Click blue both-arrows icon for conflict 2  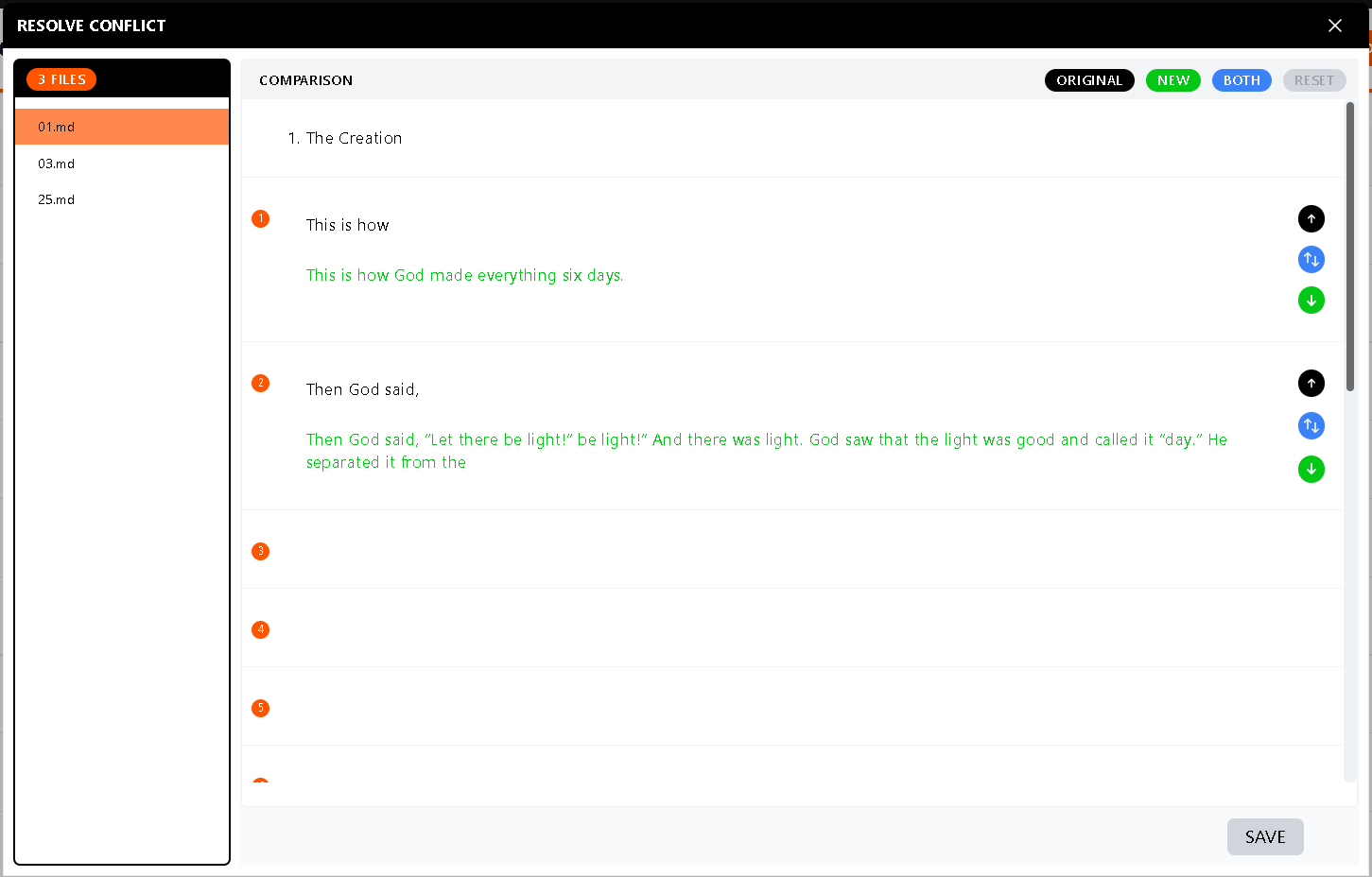tap(1311, 426)
